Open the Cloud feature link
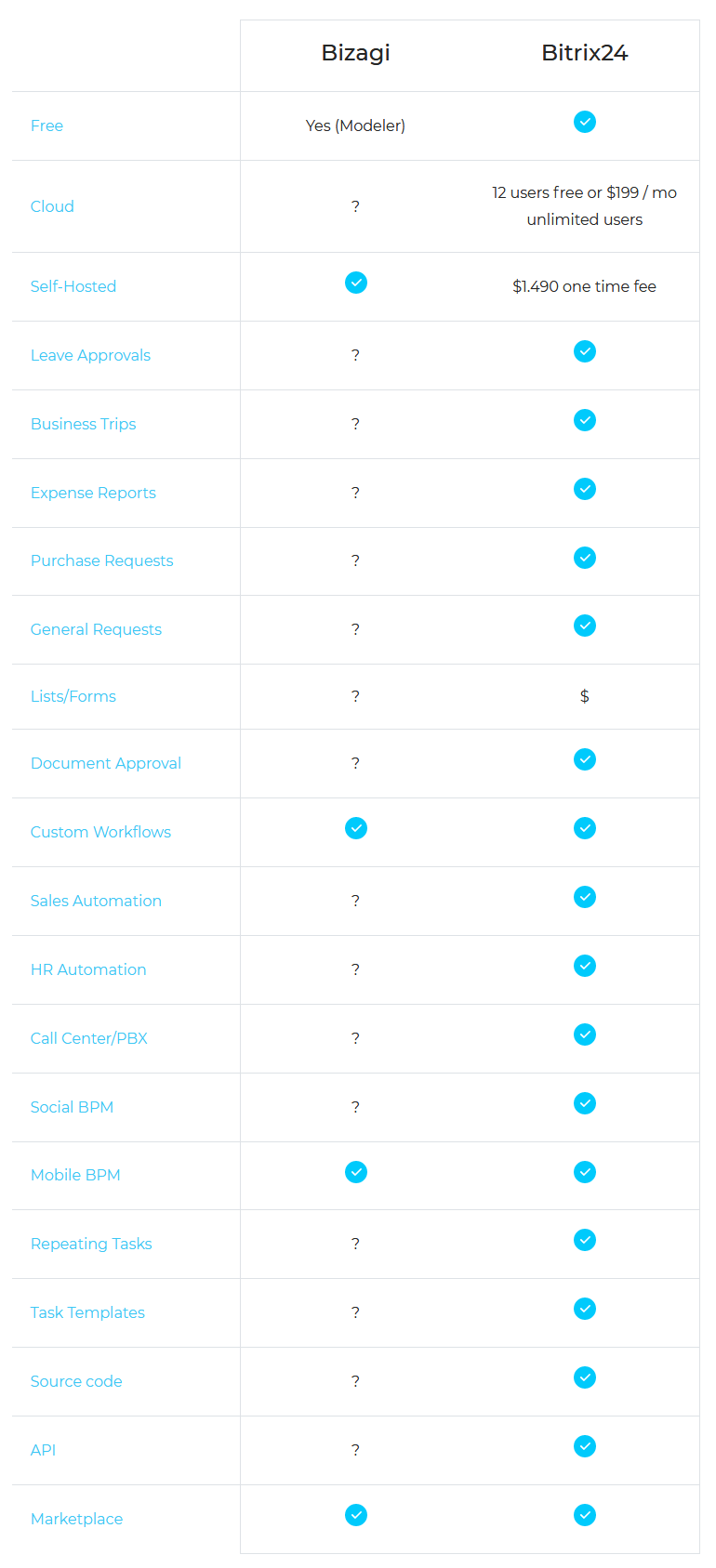716x1568 pixels. [52, 206]
